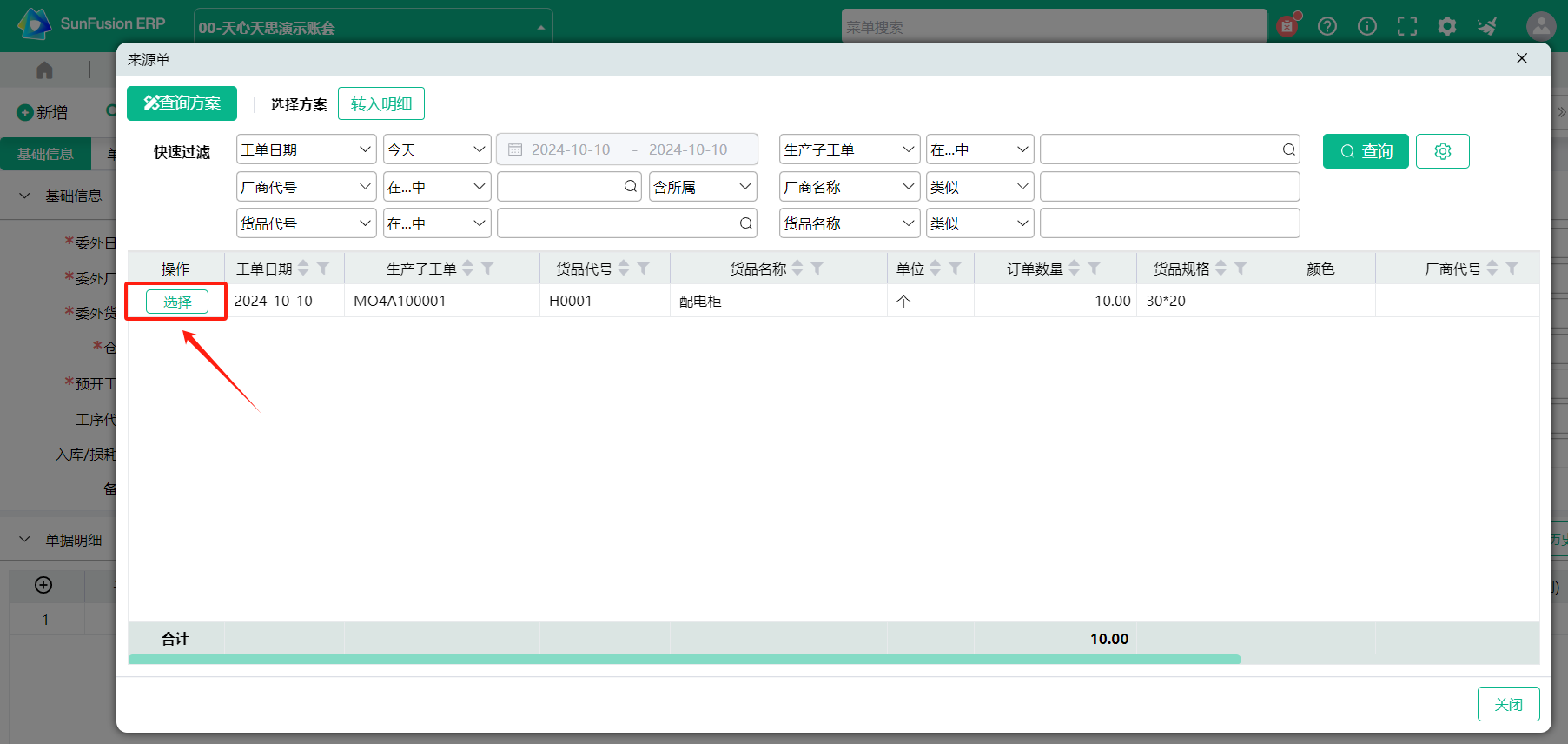Toggle fullscreen mode icon
The width and height of the screenshot is (1568, 744).
point(1407,26)
